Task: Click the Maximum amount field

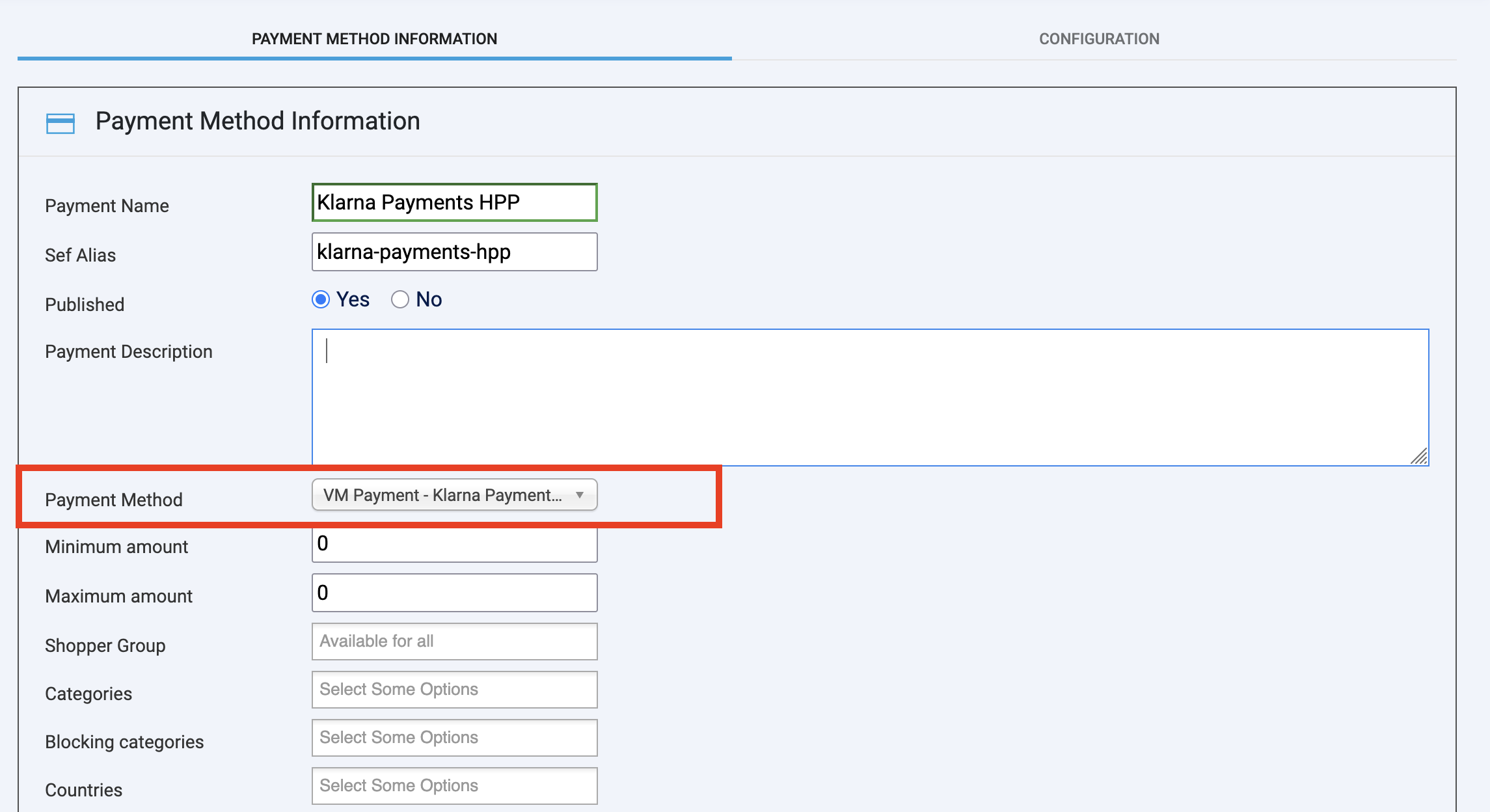Action: pos(454,593)
